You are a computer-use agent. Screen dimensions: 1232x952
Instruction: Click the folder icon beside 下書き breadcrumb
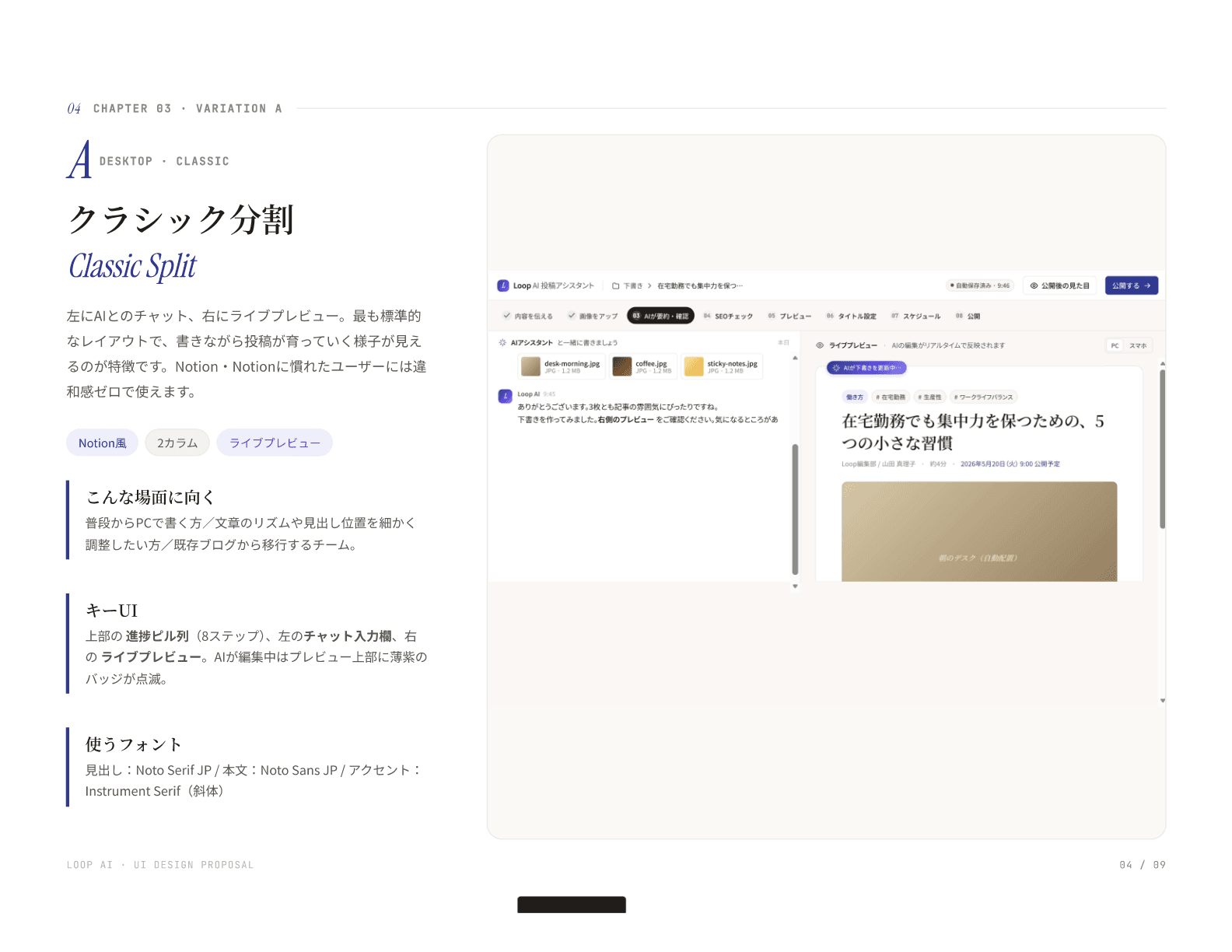click(615, 285)
